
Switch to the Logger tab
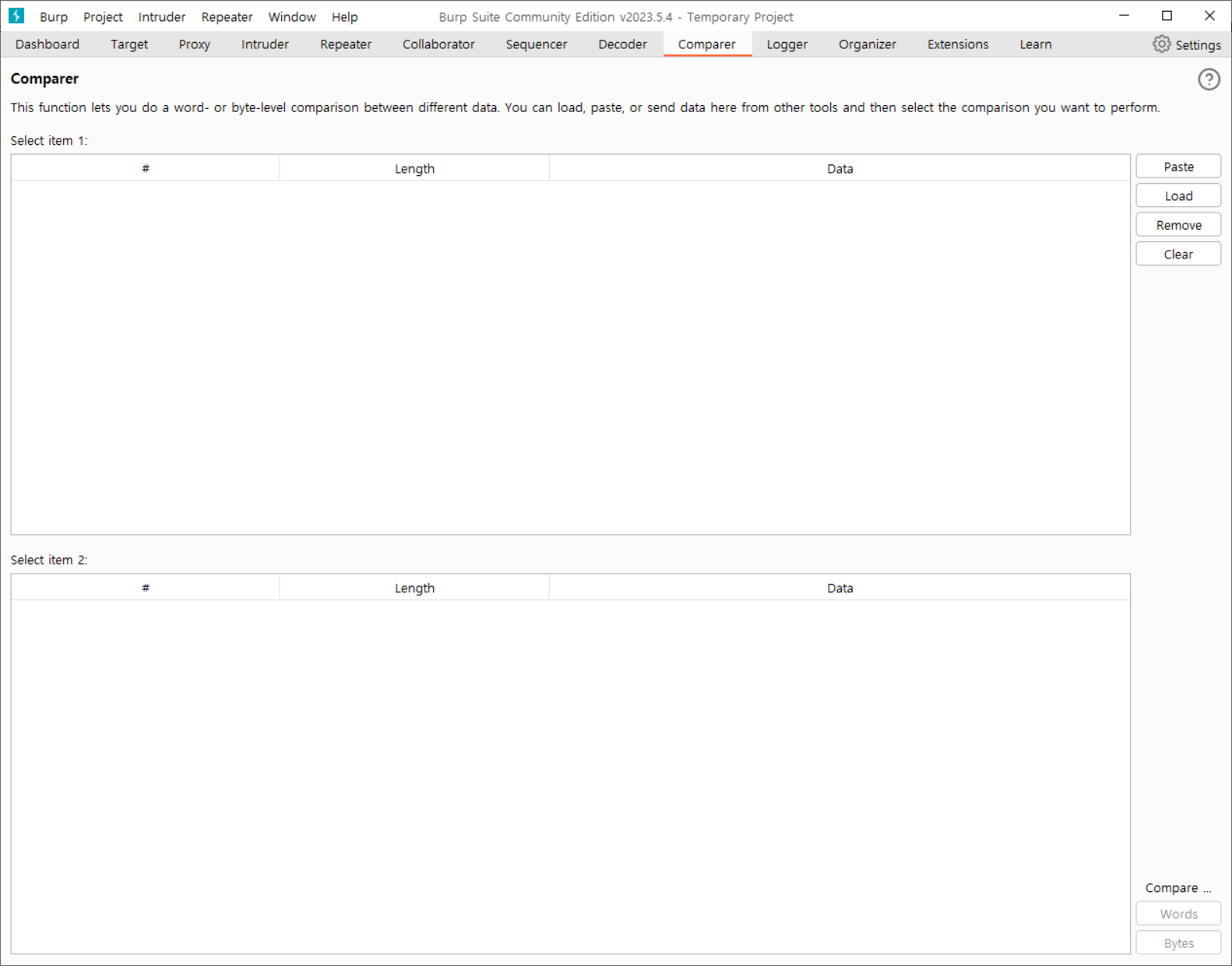[787, 44]
